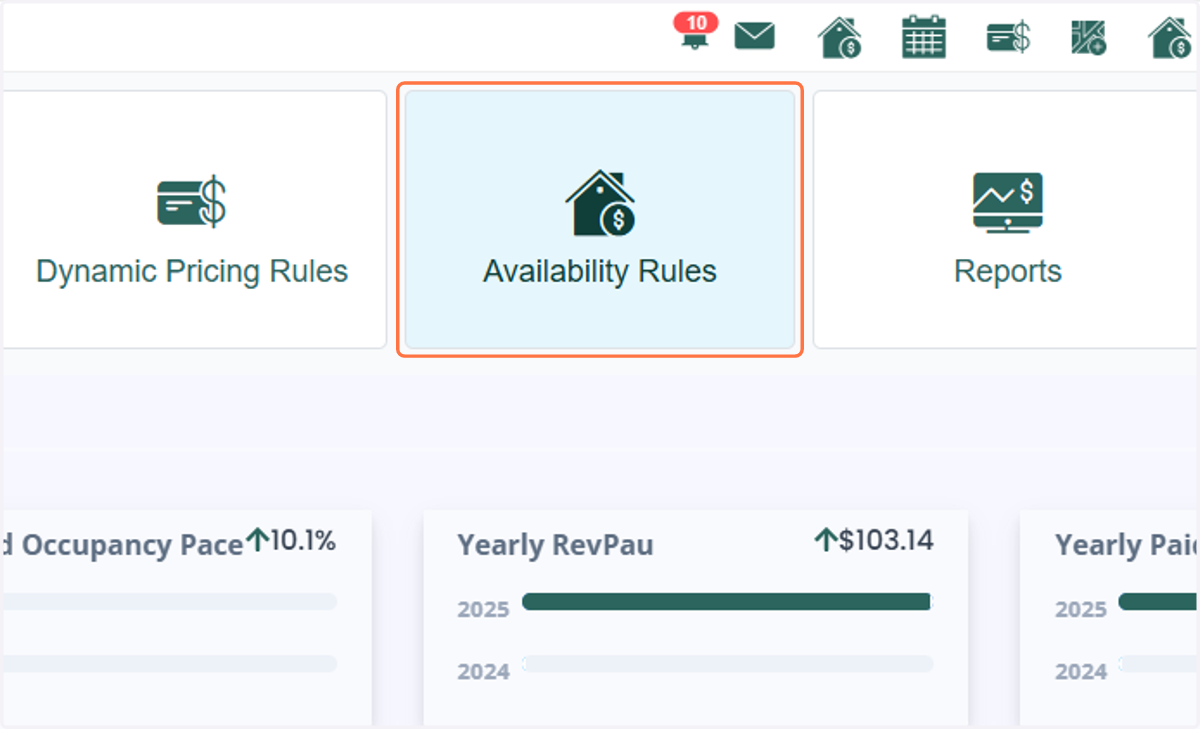Select the Yearly RevPau title

click(556, 545)
